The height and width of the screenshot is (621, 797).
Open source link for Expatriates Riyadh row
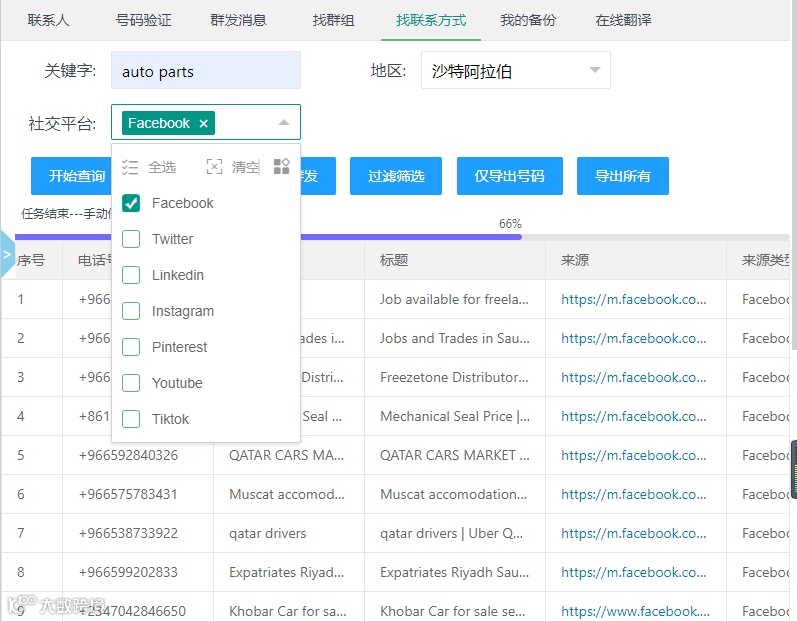pyautogui.click(x=633, y=572)
